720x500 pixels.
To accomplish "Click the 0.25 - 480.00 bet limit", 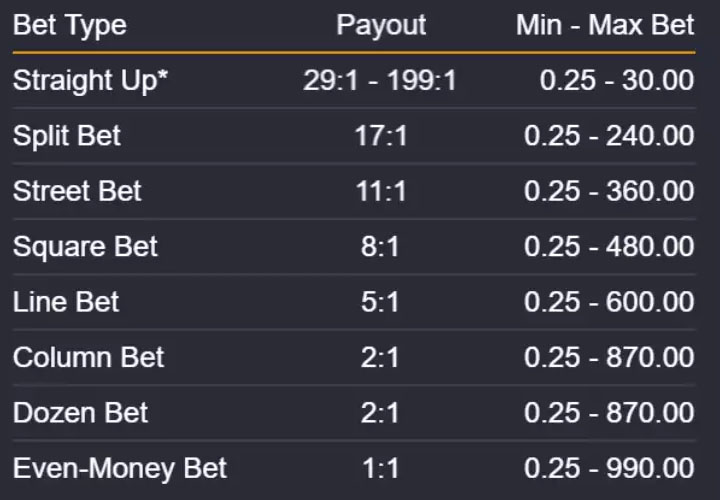I will 609,247.
